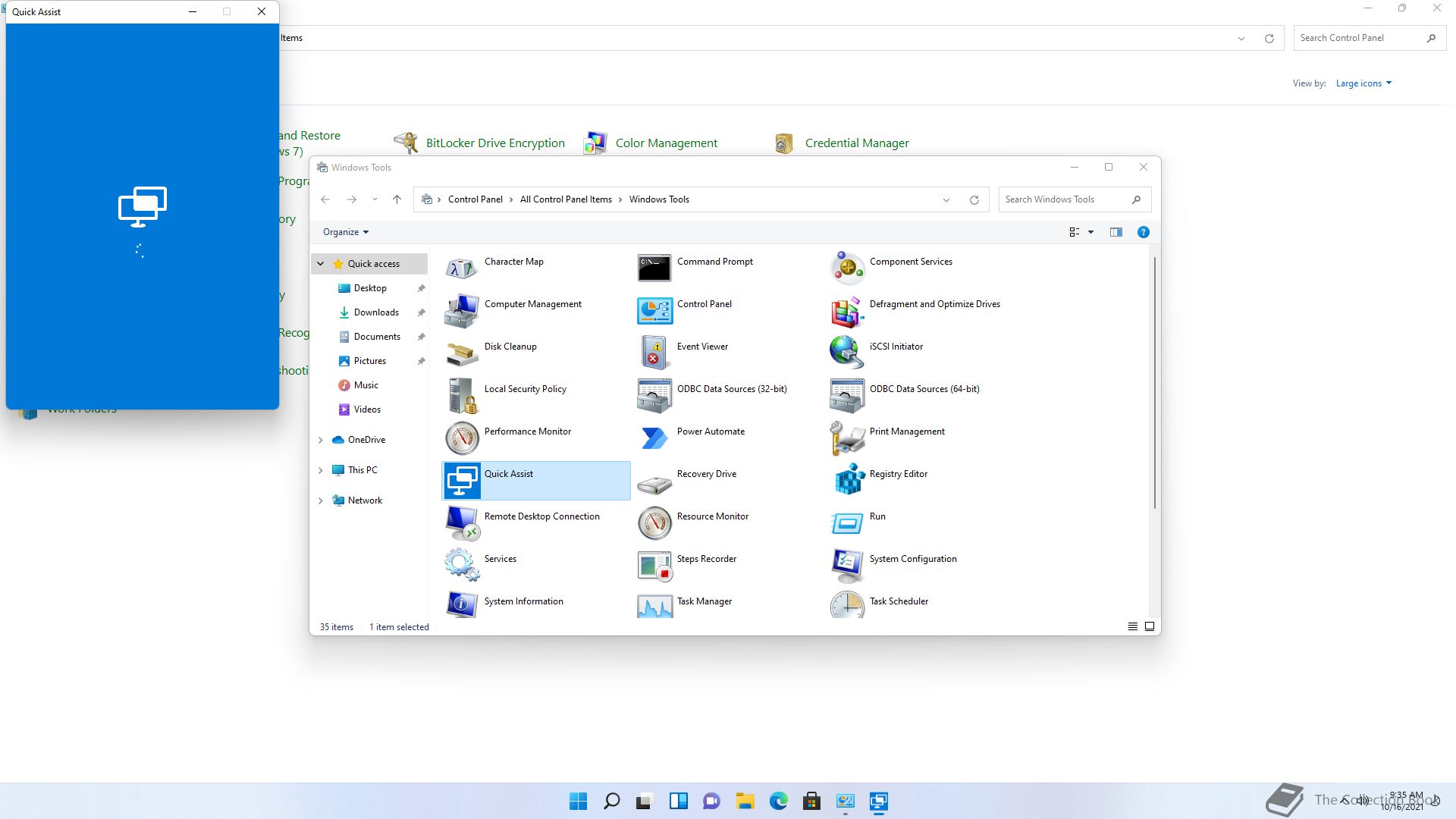The height and width of the screenshot is (819, 1456).
Task: Refresh the Windows Tools window
Action: [x=974, y=199]
